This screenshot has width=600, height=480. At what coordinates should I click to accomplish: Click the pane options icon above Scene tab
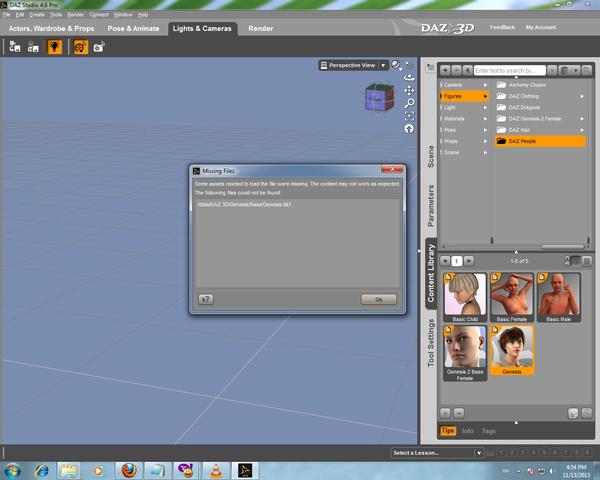[x=430, y=67]
